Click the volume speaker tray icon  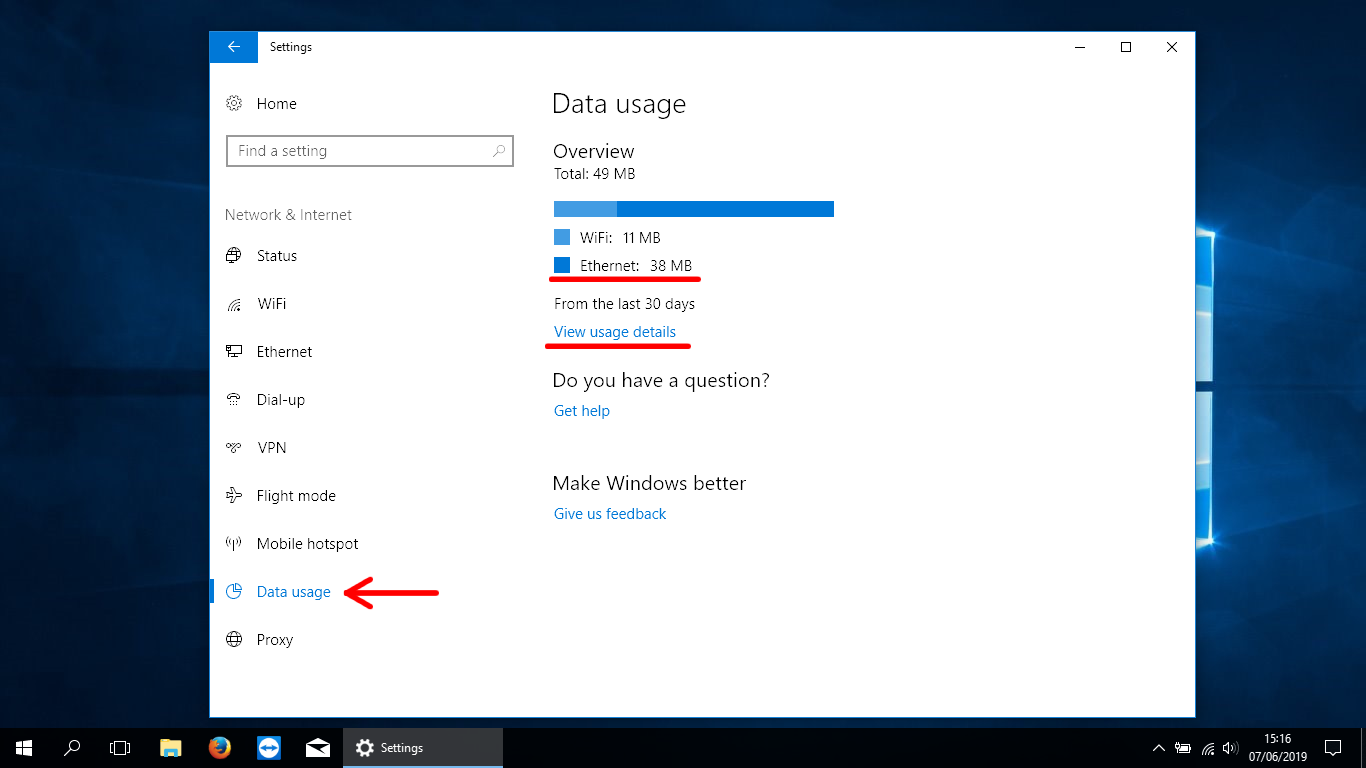(1231, 748)
